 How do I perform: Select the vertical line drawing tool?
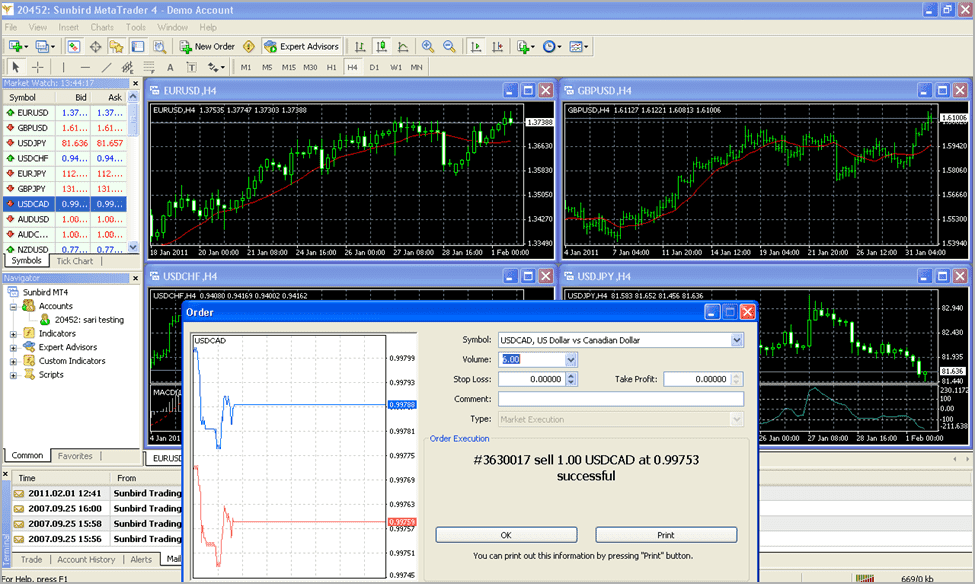click(x=63, y=67)
